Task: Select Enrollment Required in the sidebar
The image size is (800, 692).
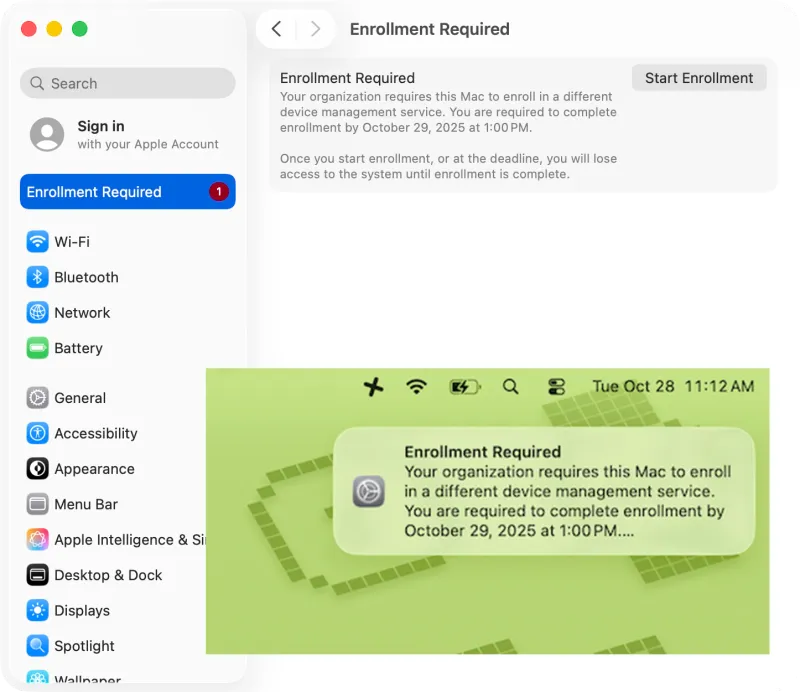Action: 127,192
